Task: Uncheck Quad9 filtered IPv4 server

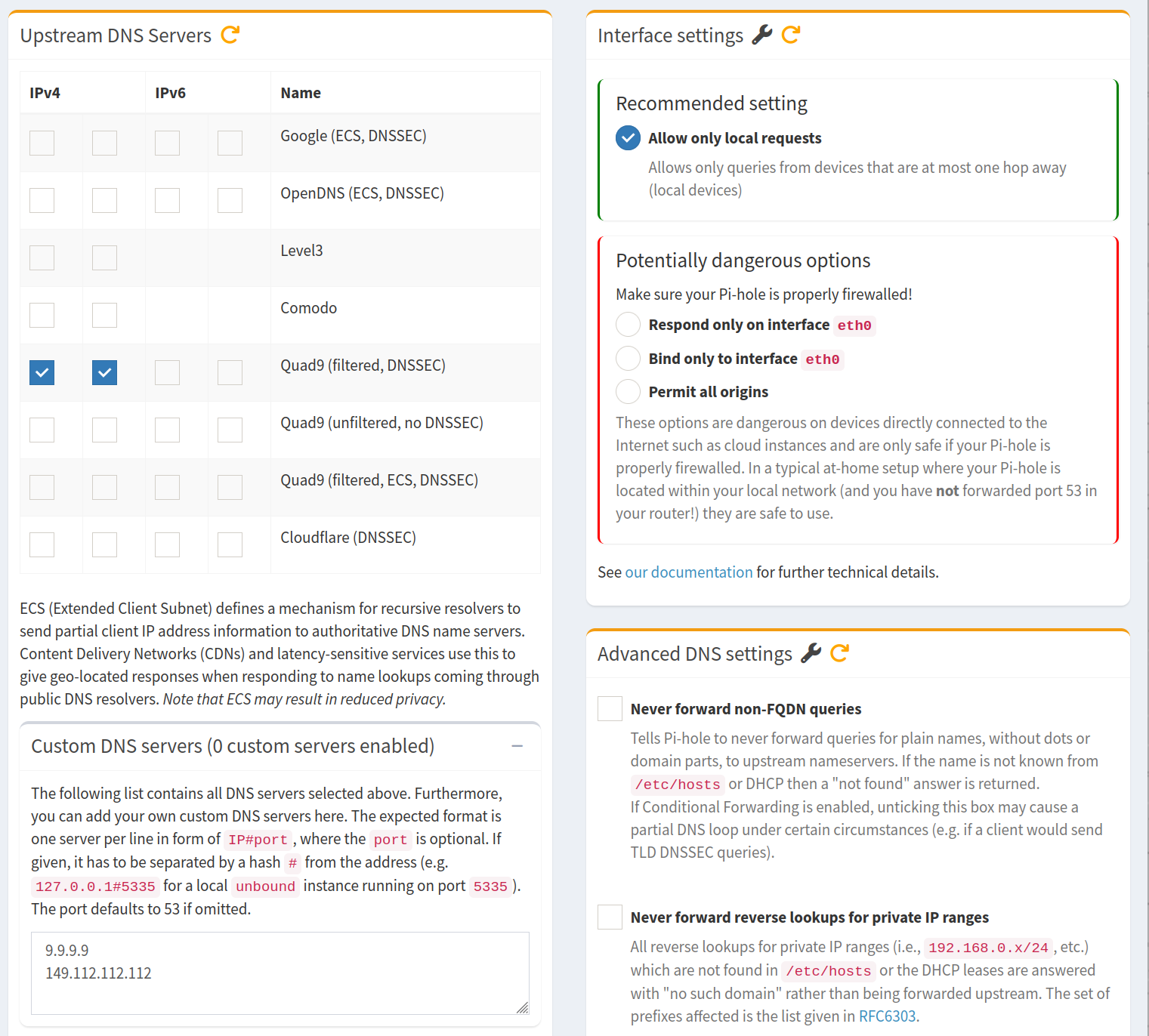Action: (x=42, y=372)
